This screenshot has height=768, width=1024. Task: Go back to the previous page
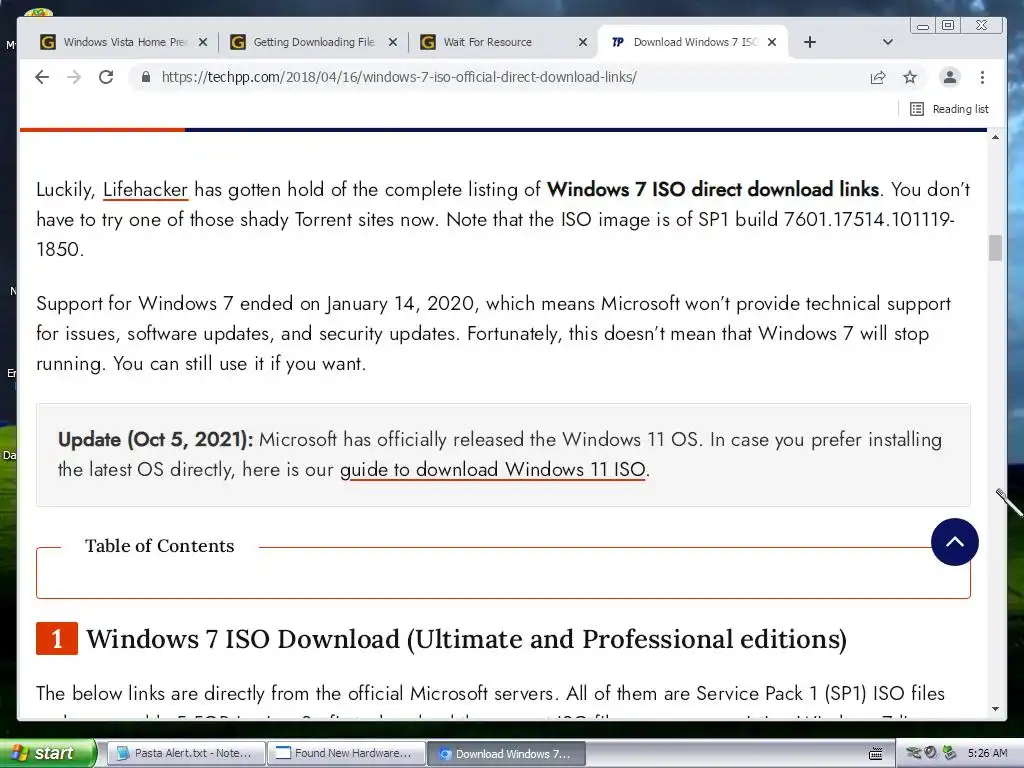(42, 77)
